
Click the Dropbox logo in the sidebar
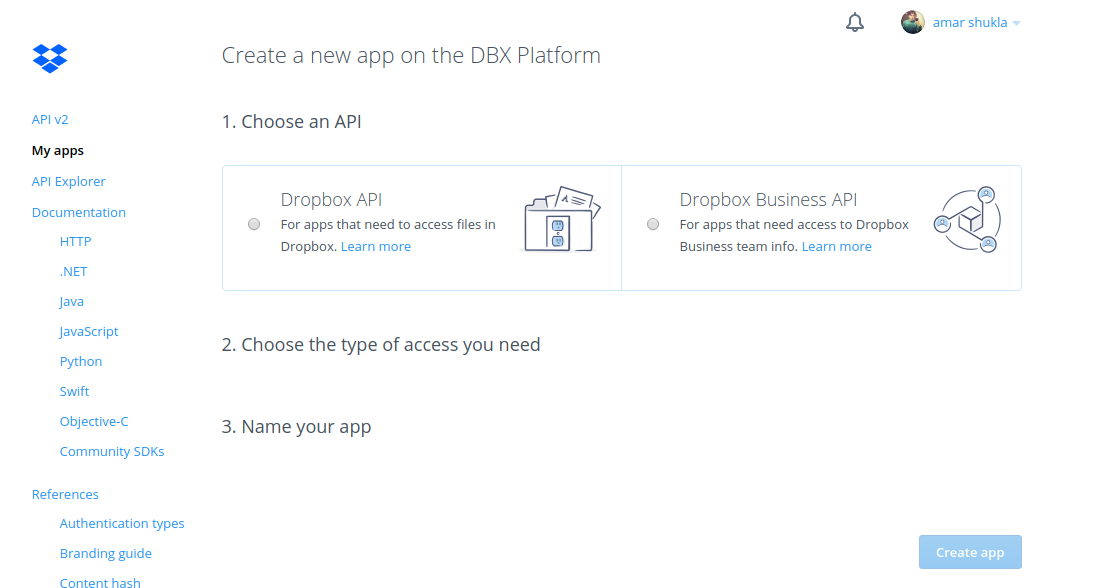click(x=49, y=58)
